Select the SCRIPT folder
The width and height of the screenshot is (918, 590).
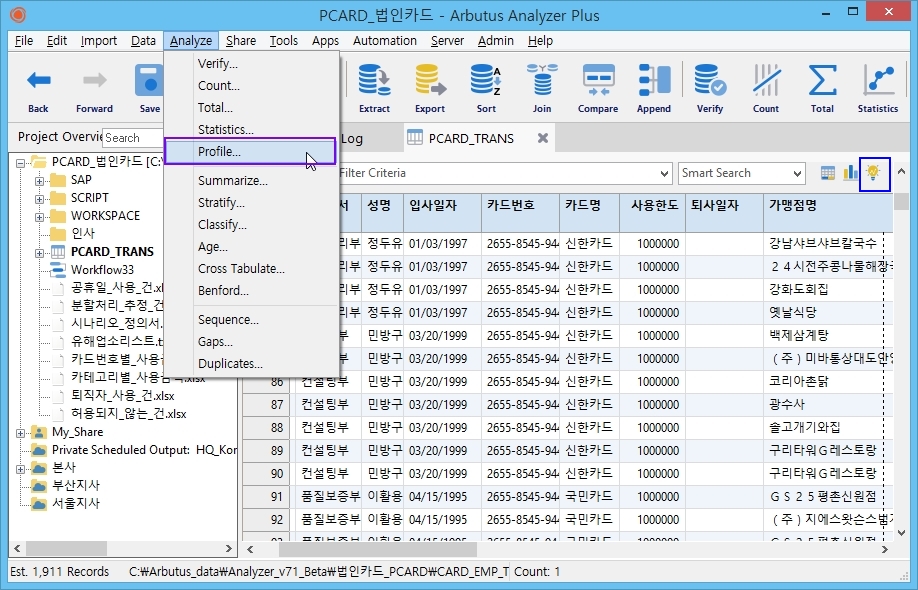(x=90, y=198)
